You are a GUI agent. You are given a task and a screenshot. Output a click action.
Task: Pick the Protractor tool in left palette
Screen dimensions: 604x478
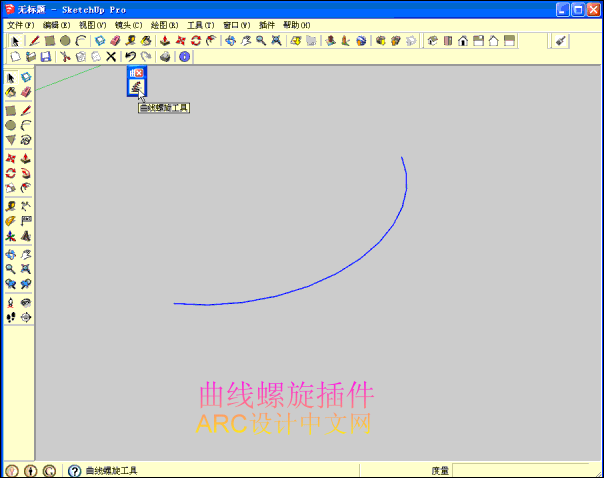11,221
